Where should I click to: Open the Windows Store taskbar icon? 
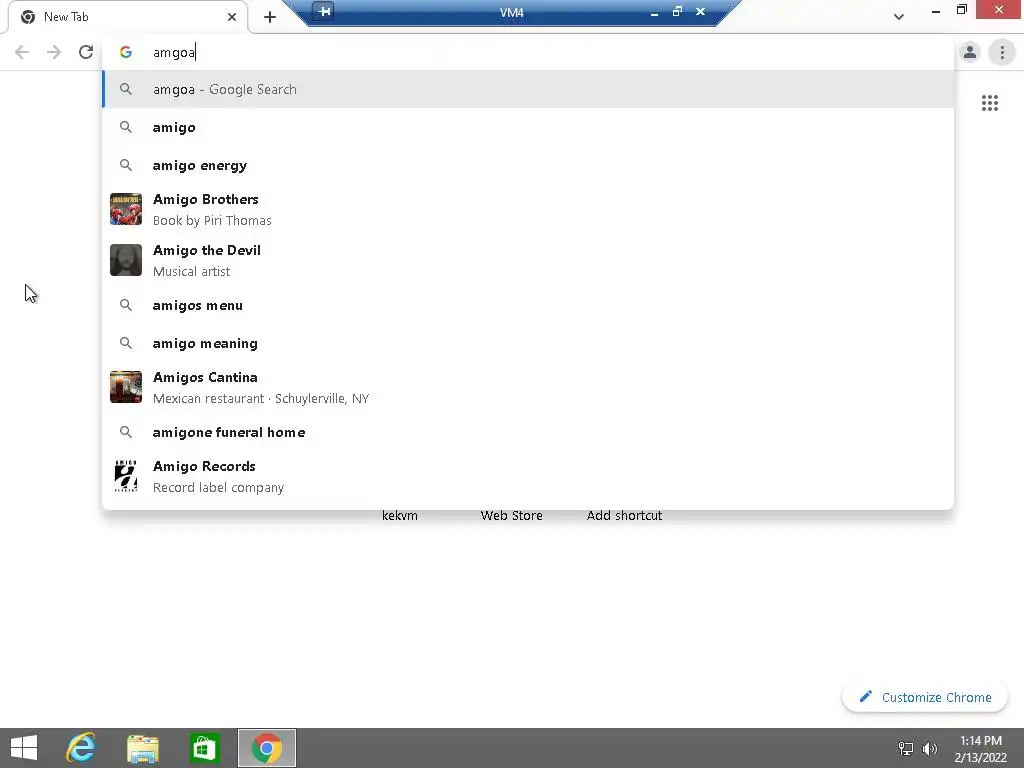[204, 748]
